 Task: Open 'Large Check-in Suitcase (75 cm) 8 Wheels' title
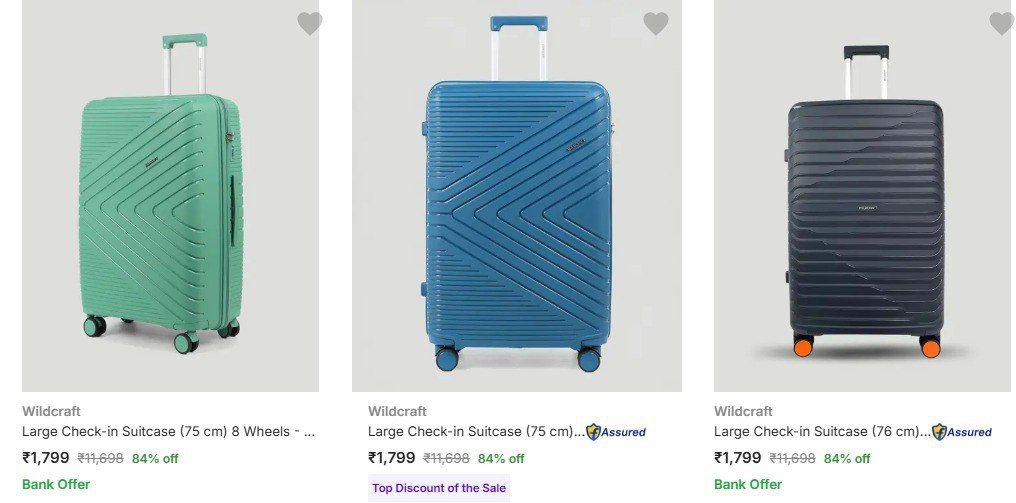coord(168,432)
